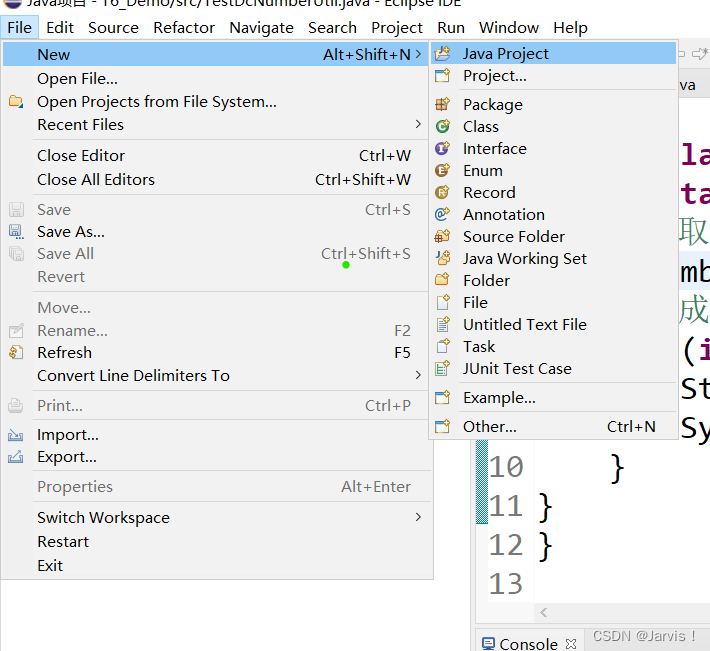Select Other... Ctrl+N entry label
The image size is (710, 651).
pos(489,426)
